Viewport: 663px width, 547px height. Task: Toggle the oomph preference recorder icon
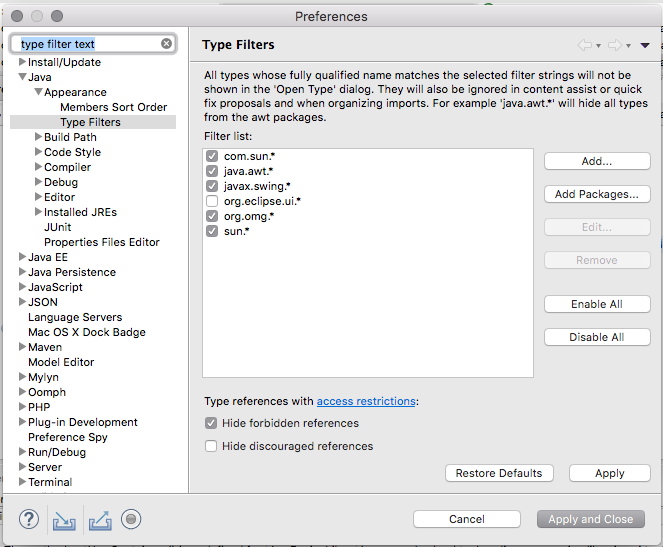click(x=131, y=519)
